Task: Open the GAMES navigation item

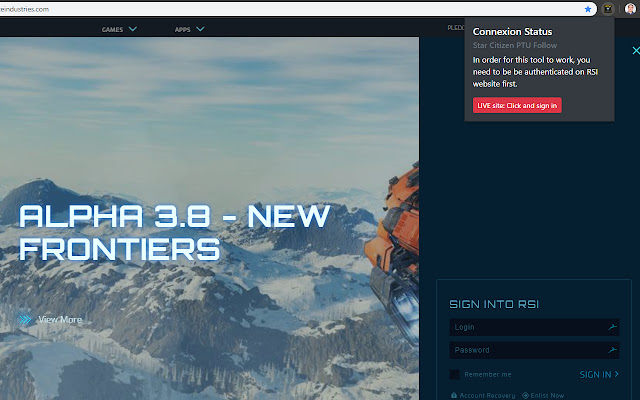Action: tap(112, 29)
